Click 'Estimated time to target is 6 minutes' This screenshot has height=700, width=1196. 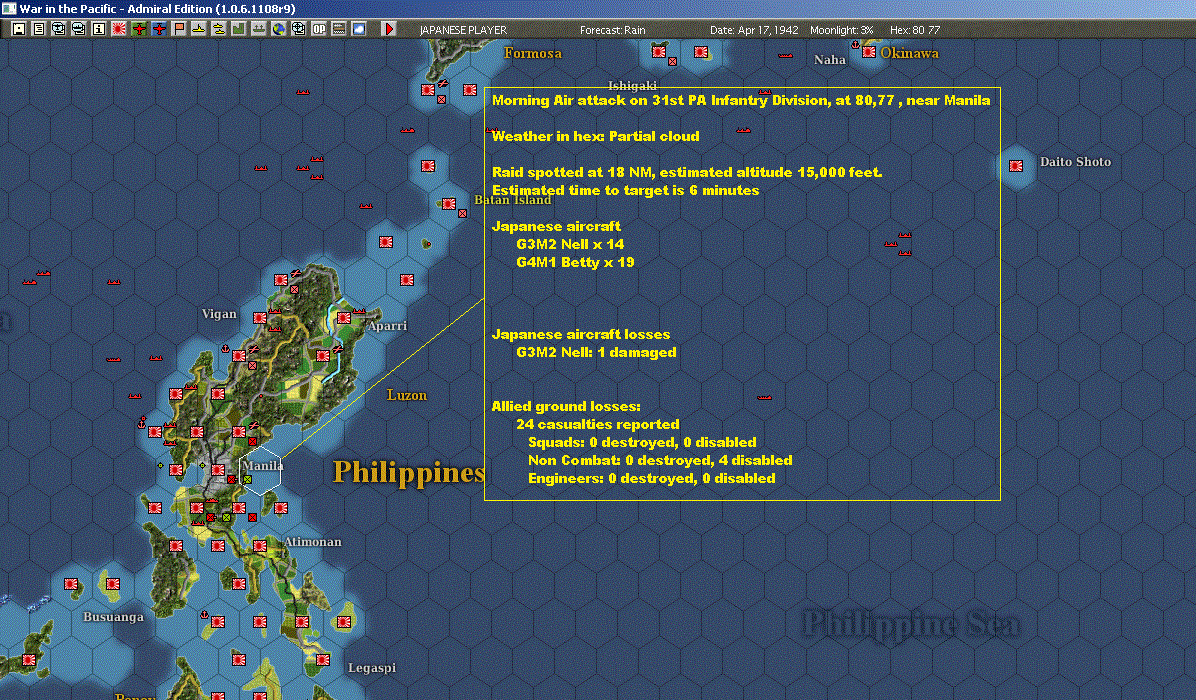tap(625, 190)
